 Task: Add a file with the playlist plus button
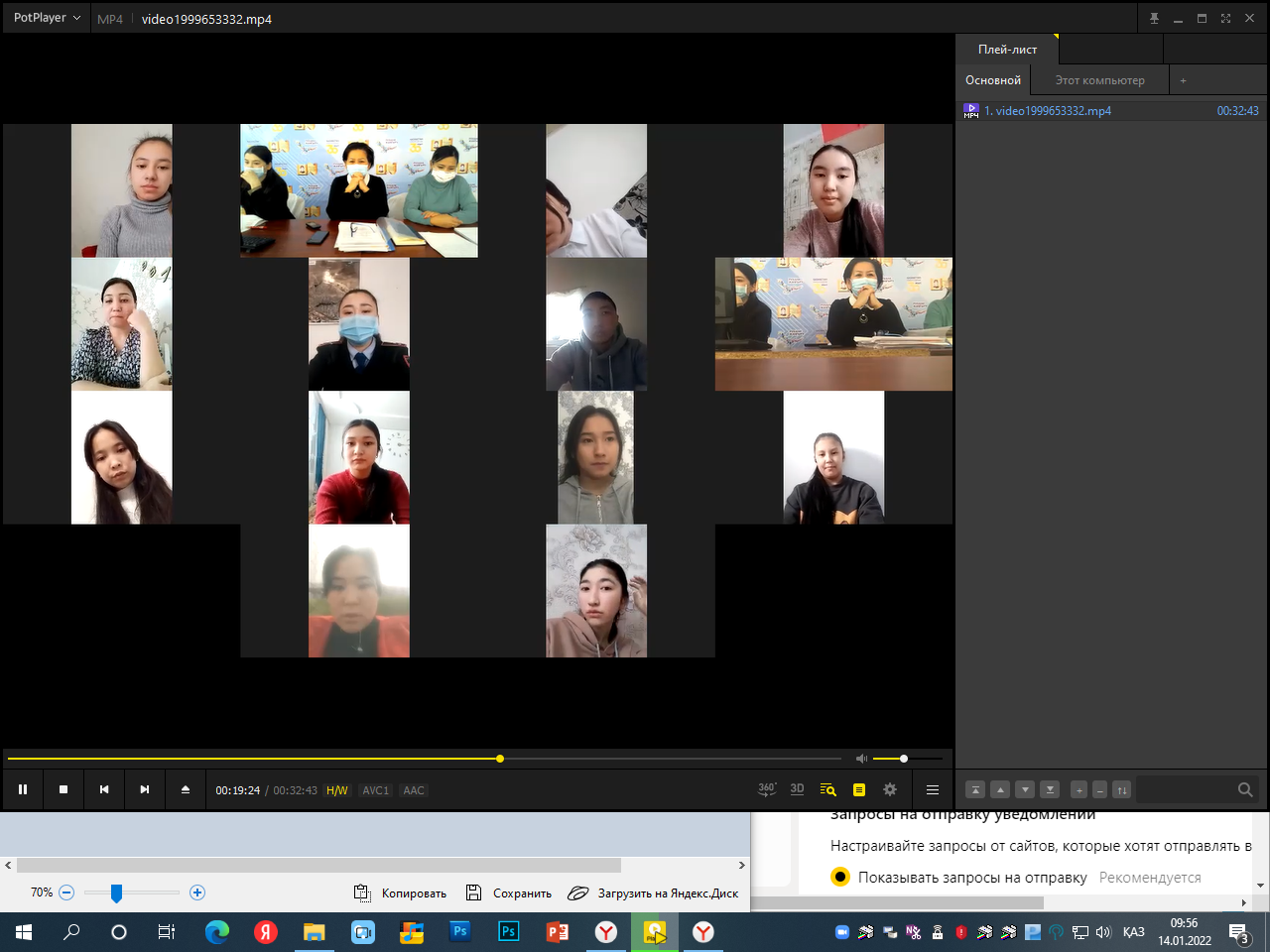(1079, 790)
